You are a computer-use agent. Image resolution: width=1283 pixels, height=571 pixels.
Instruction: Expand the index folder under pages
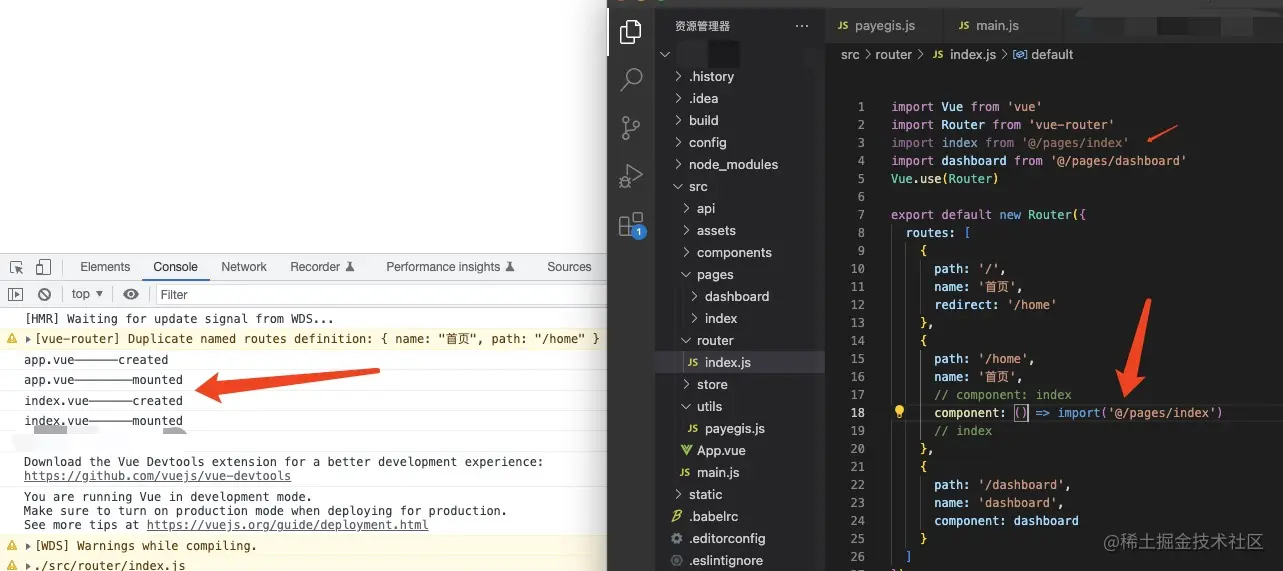(740, 318)
